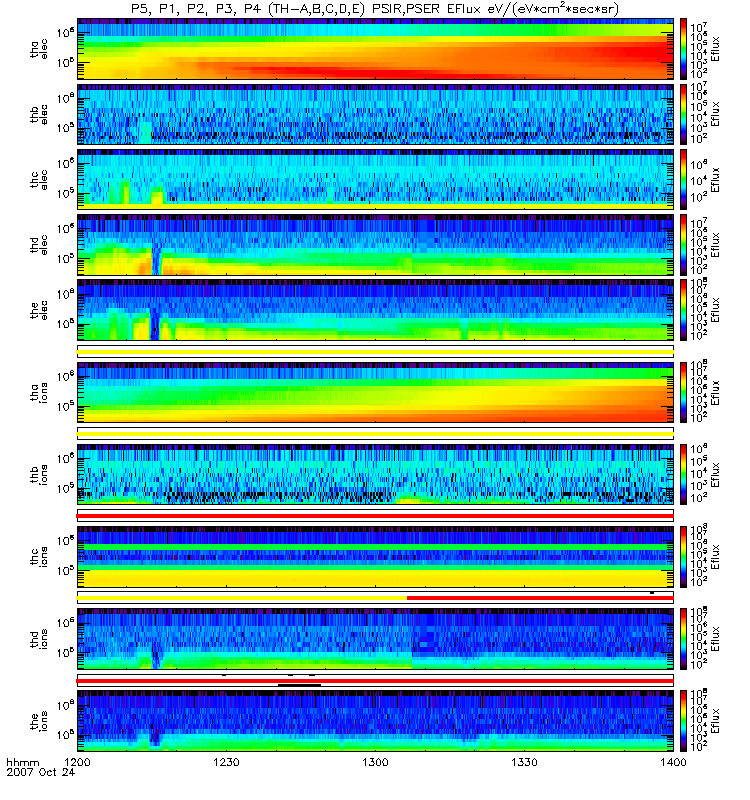Click the Eflux label of tha ions color bar
This screenshot has height=800, width=750.
[716, 392]
